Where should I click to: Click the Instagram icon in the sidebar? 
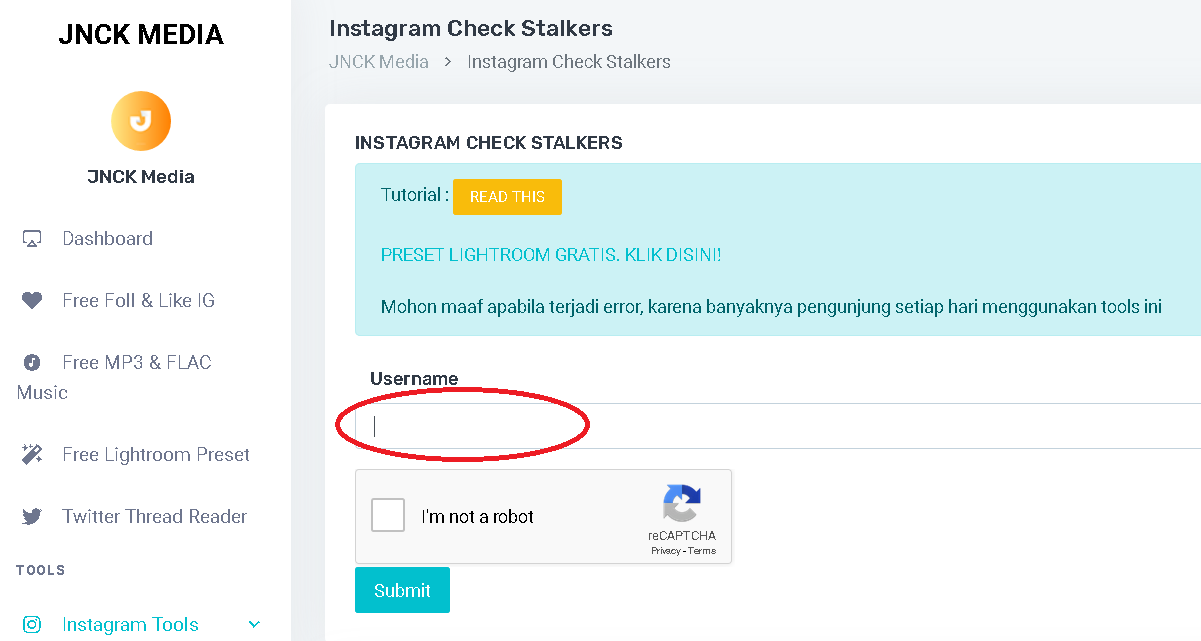pyautogui.click(x=32, y=625)
